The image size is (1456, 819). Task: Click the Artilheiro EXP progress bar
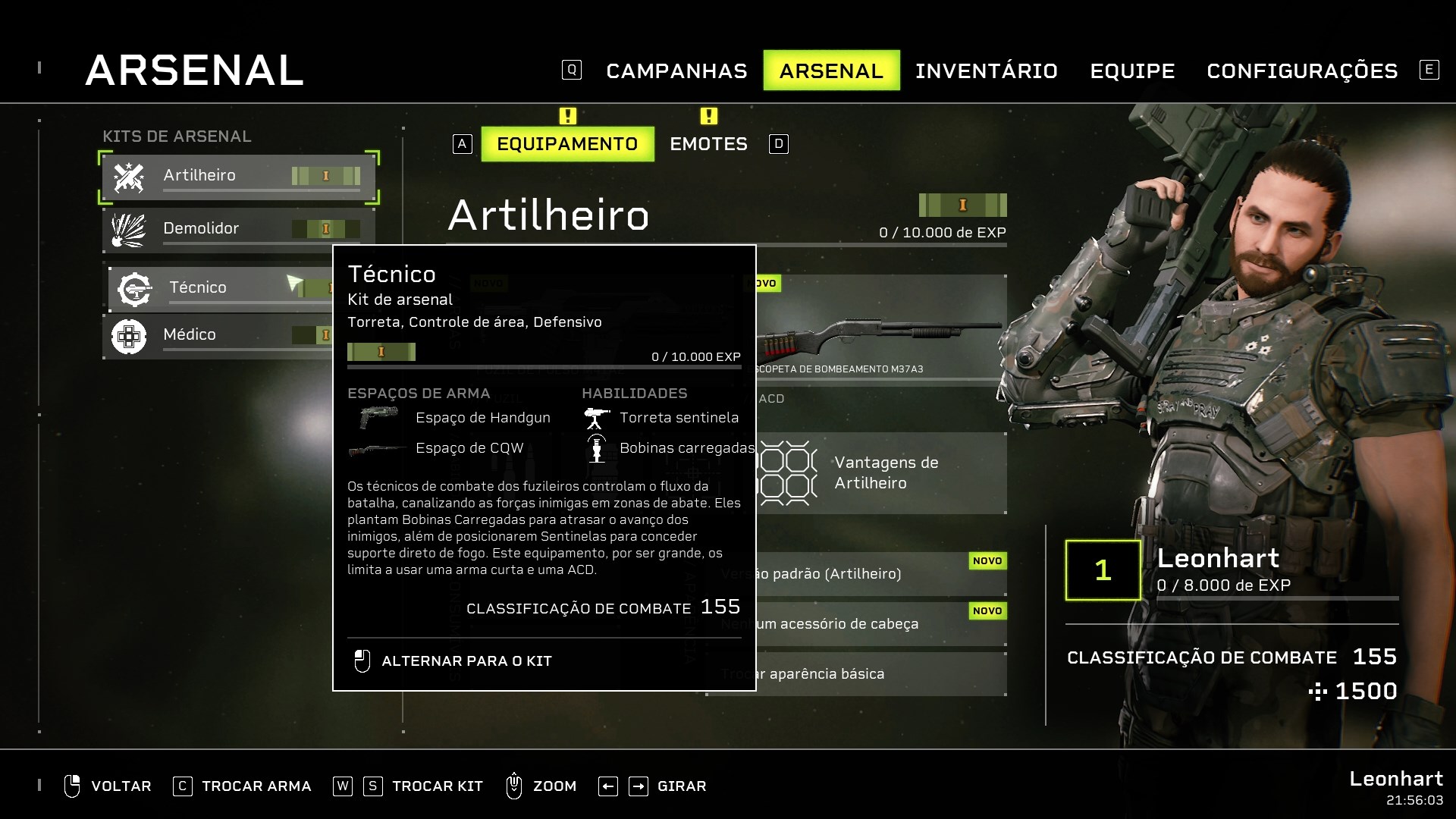(726, 245)
